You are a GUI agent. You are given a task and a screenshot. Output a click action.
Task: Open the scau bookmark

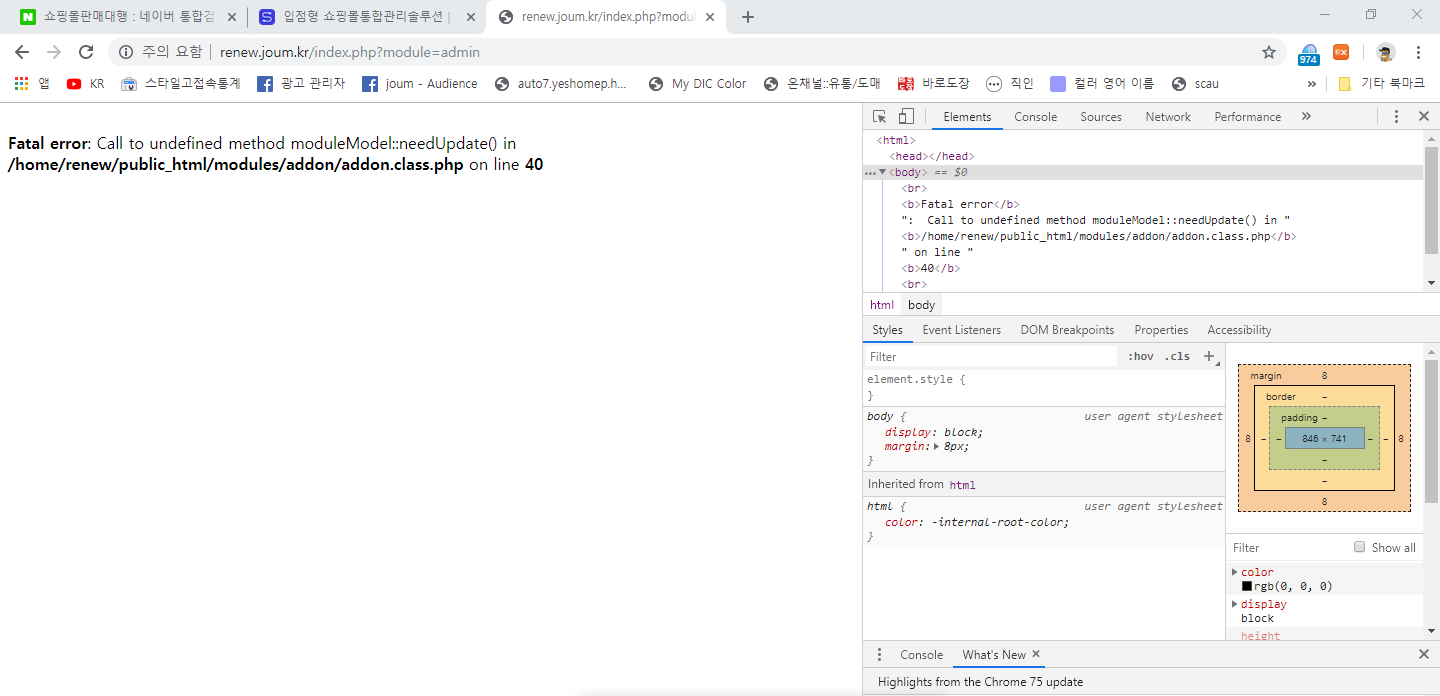click(1195, 84)
